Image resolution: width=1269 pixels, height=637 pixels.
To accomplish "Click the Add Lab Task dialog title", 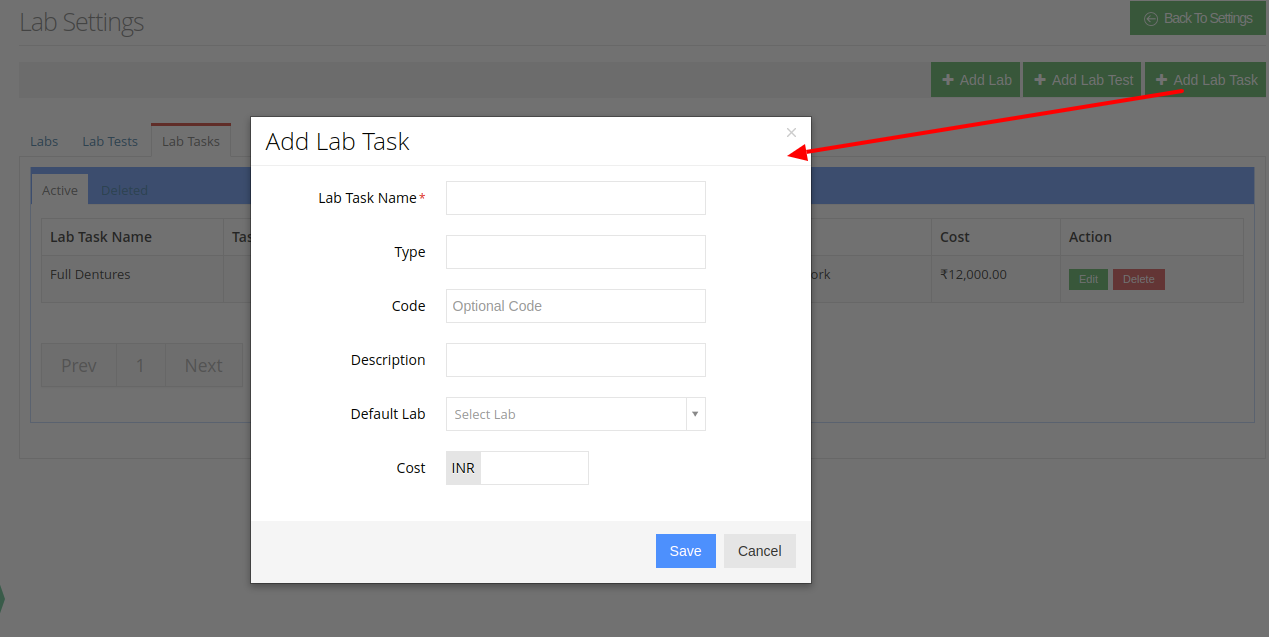I will pos(338,142).
